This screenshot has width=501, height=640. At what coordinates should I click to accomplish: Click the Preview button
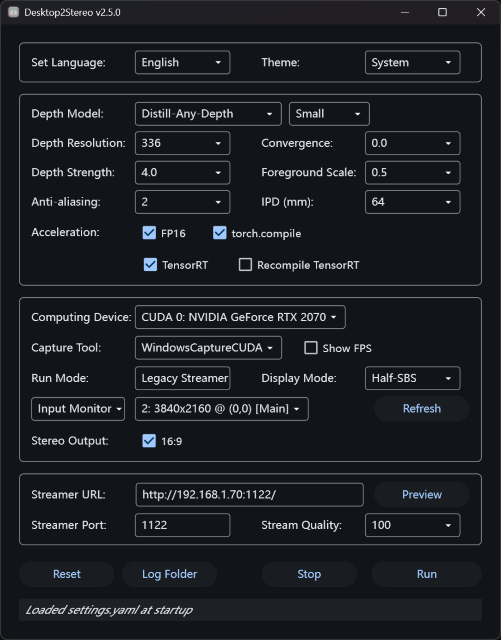422,495
